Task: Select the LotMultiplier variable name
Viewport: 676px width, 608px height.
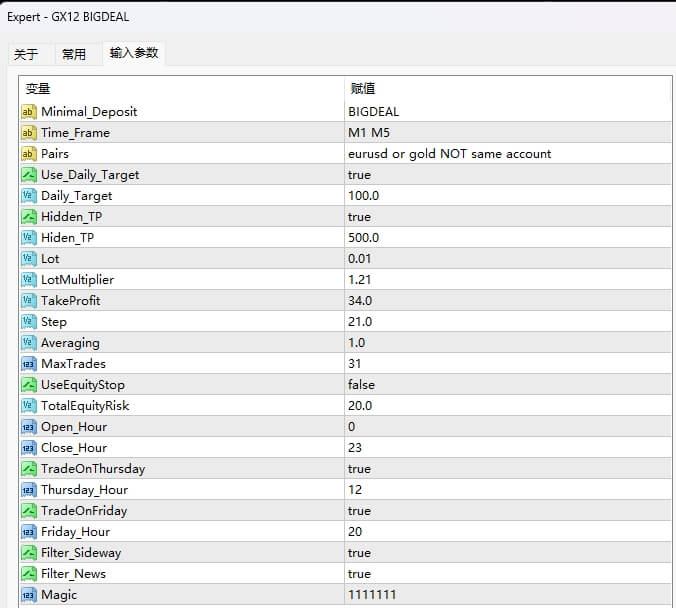Action: (x=78, y=280)
